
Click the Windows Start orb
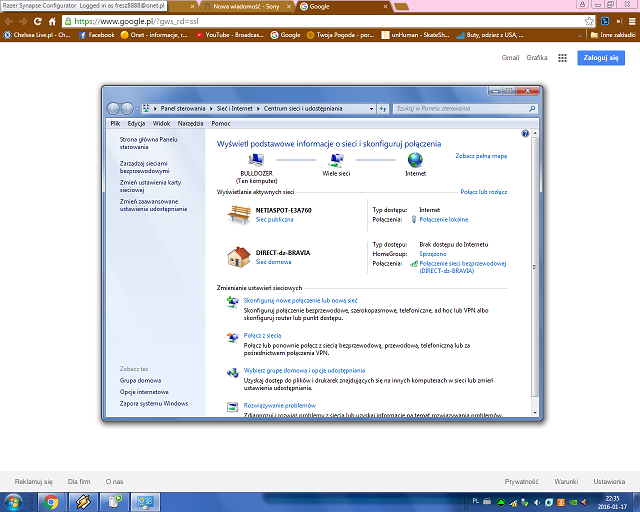pyautogui.click(x=16, y=500)
